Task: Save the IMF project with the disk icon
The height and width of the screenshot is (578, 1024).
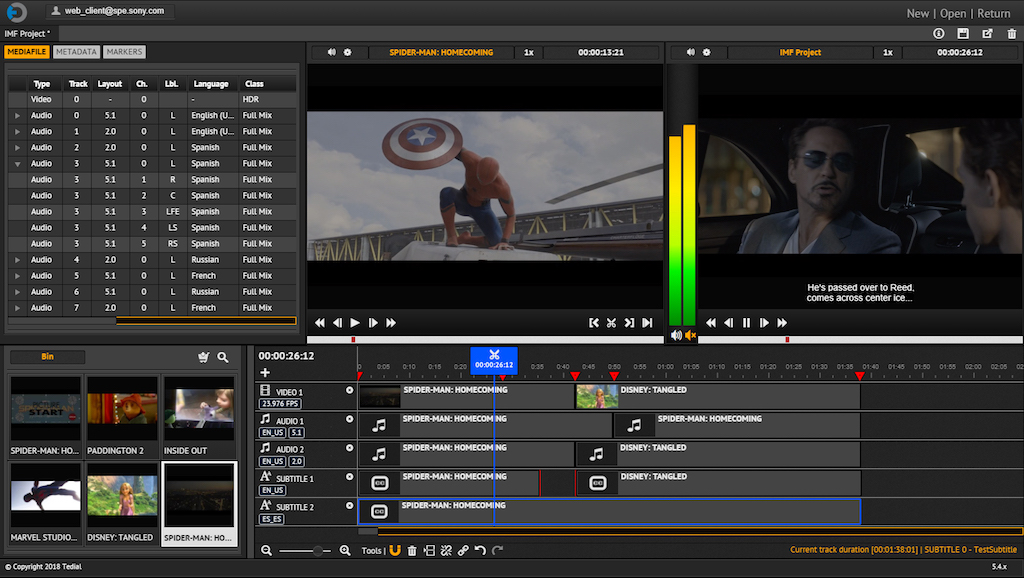Action: click(x=962, y=34)
